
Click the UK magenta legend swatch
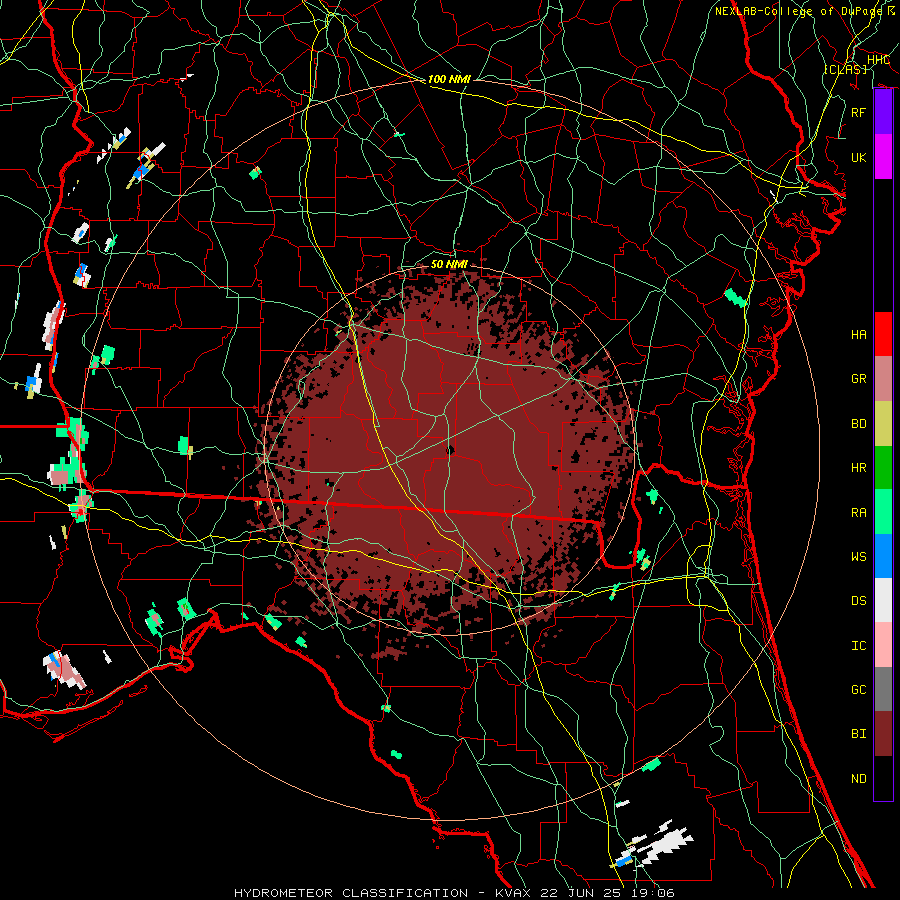(x=883, y=157)
